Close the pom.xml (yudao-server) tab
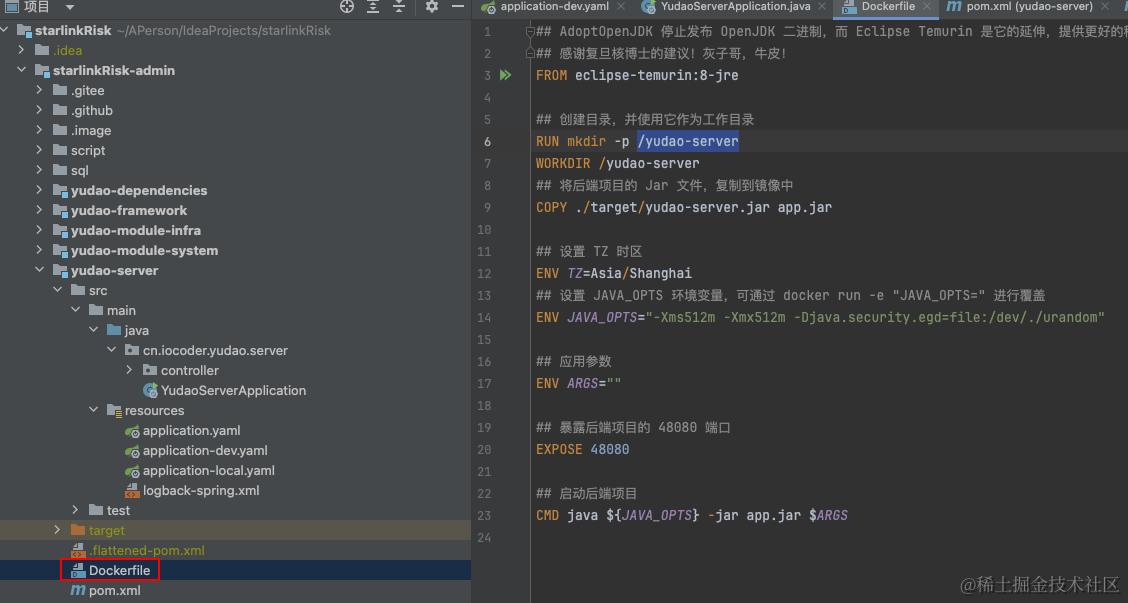Image resolution: width=1128 pixels, height=603 pixels. pos(1104,6)
